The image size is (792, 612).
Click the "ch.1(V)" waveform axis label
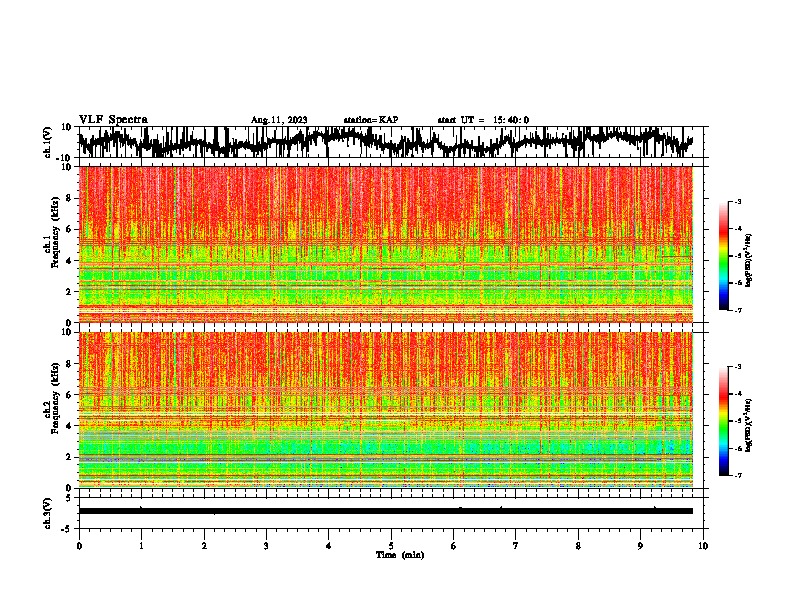coord(48,142)
